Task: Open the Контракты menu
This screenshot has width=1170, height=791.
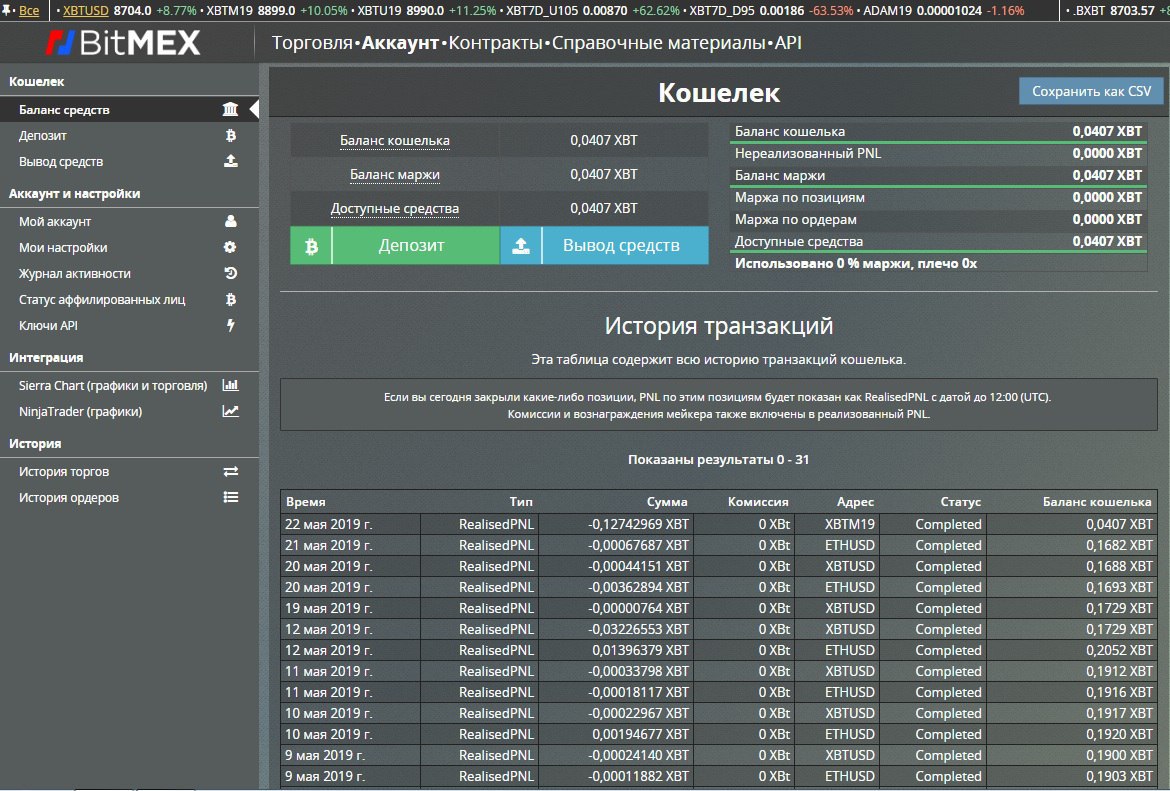Action: (x=495, y=43)
